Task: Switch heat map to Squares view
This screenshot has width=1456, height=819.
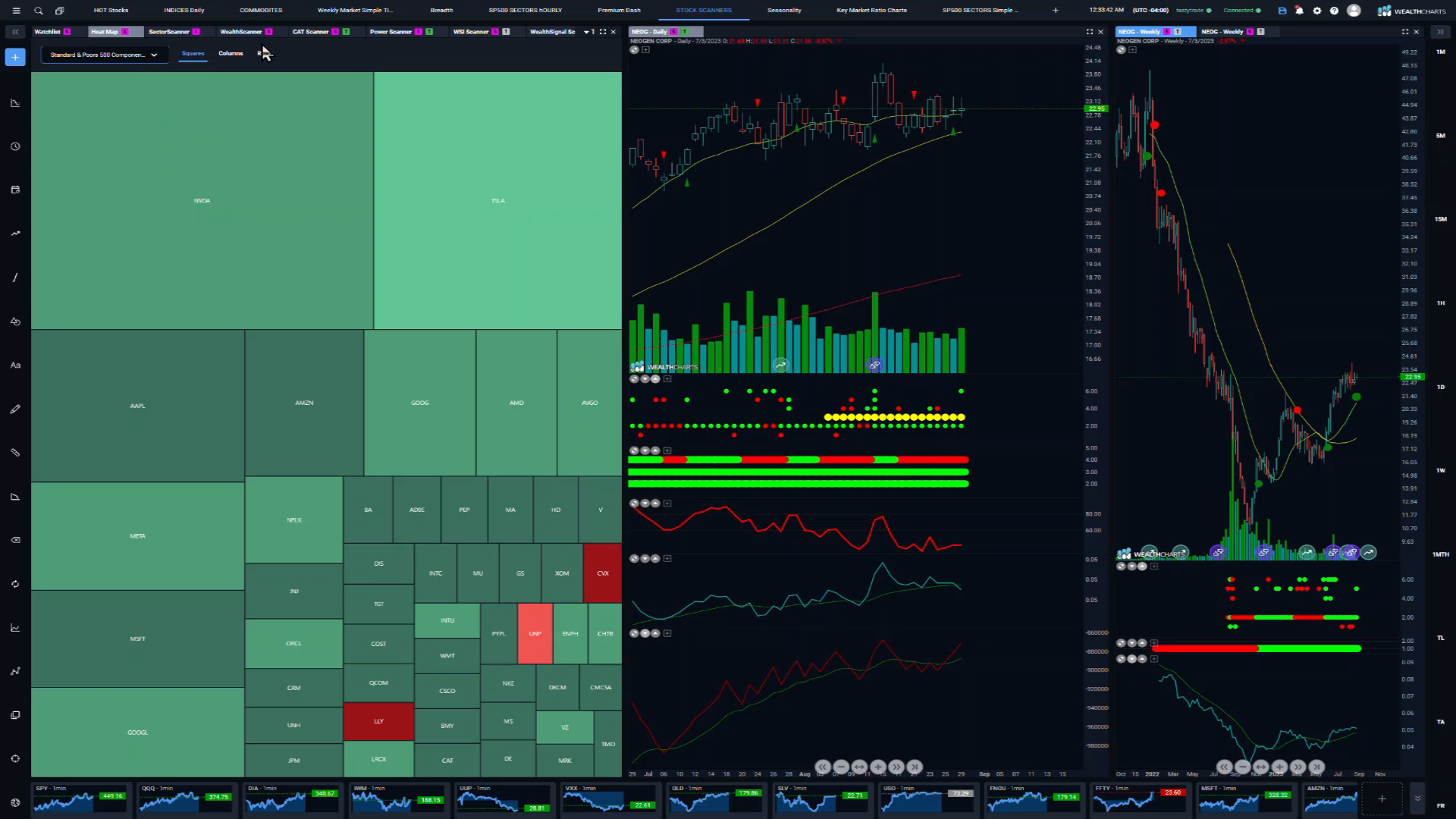Action: 193,53
